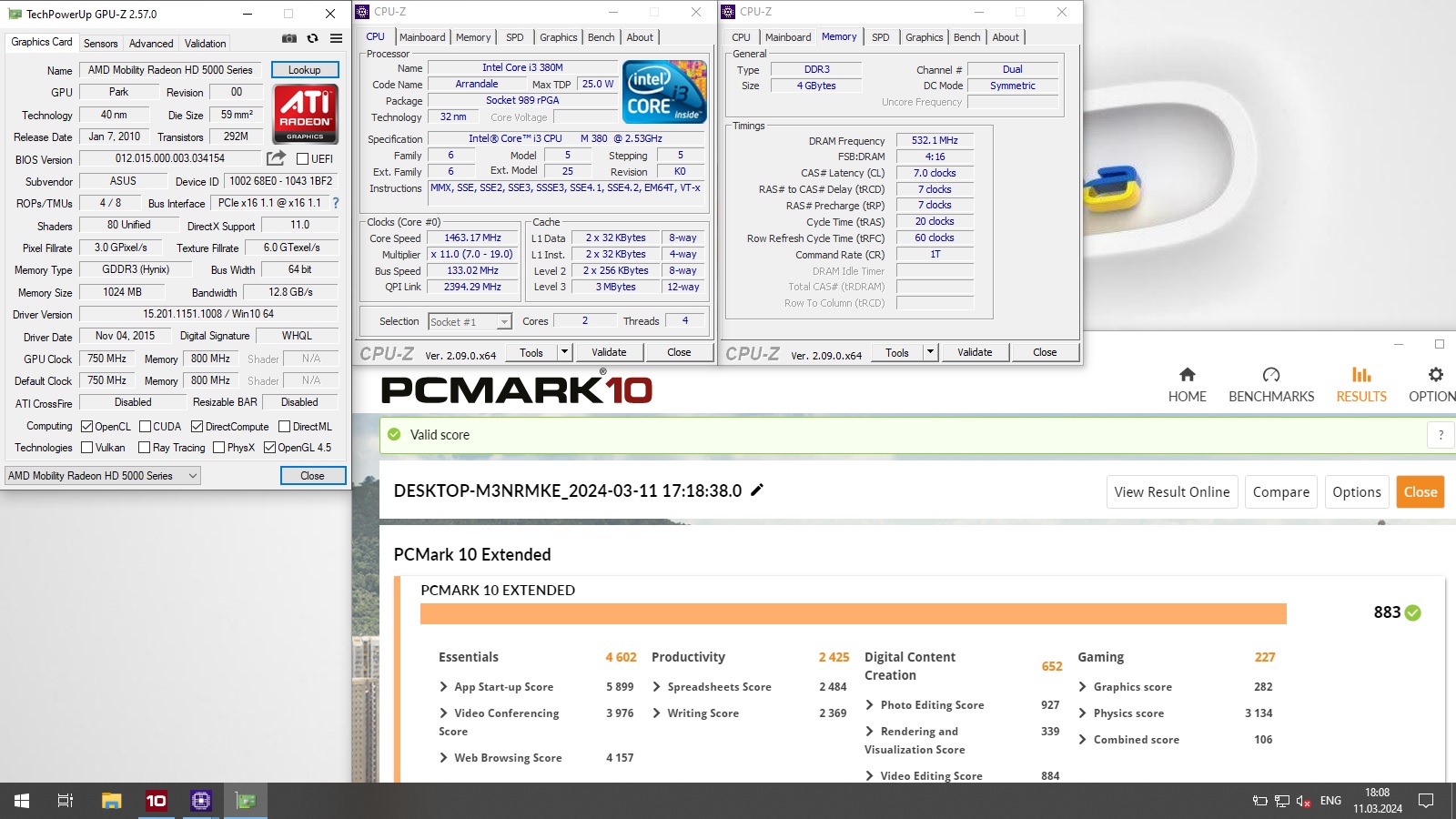1456x819 pixels.
Task: Open the Bench tab in CPU-Z CPU window
Action: (601, 37)
